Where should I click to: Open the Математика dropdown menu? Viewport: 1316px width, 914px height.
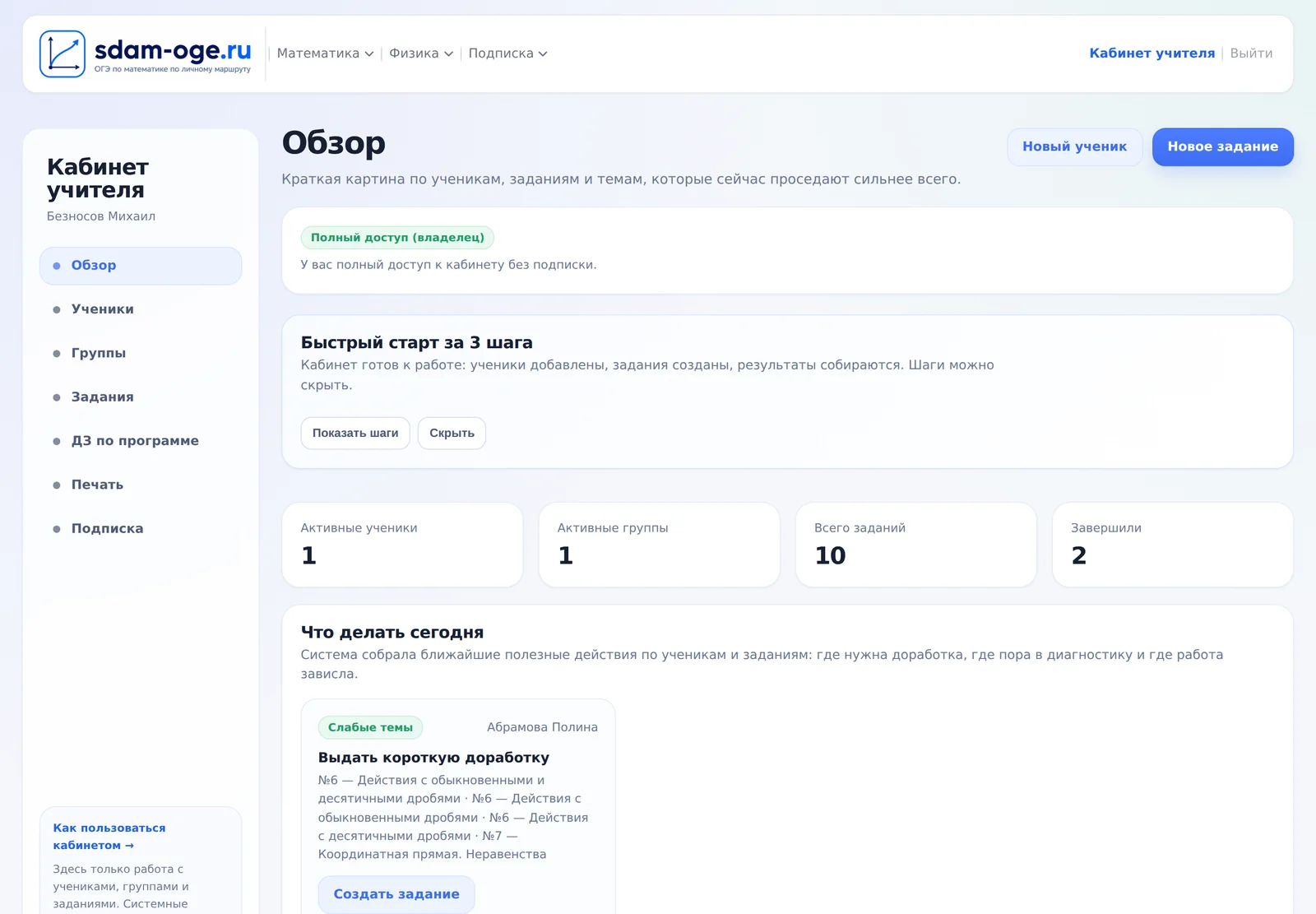(325, 53)
